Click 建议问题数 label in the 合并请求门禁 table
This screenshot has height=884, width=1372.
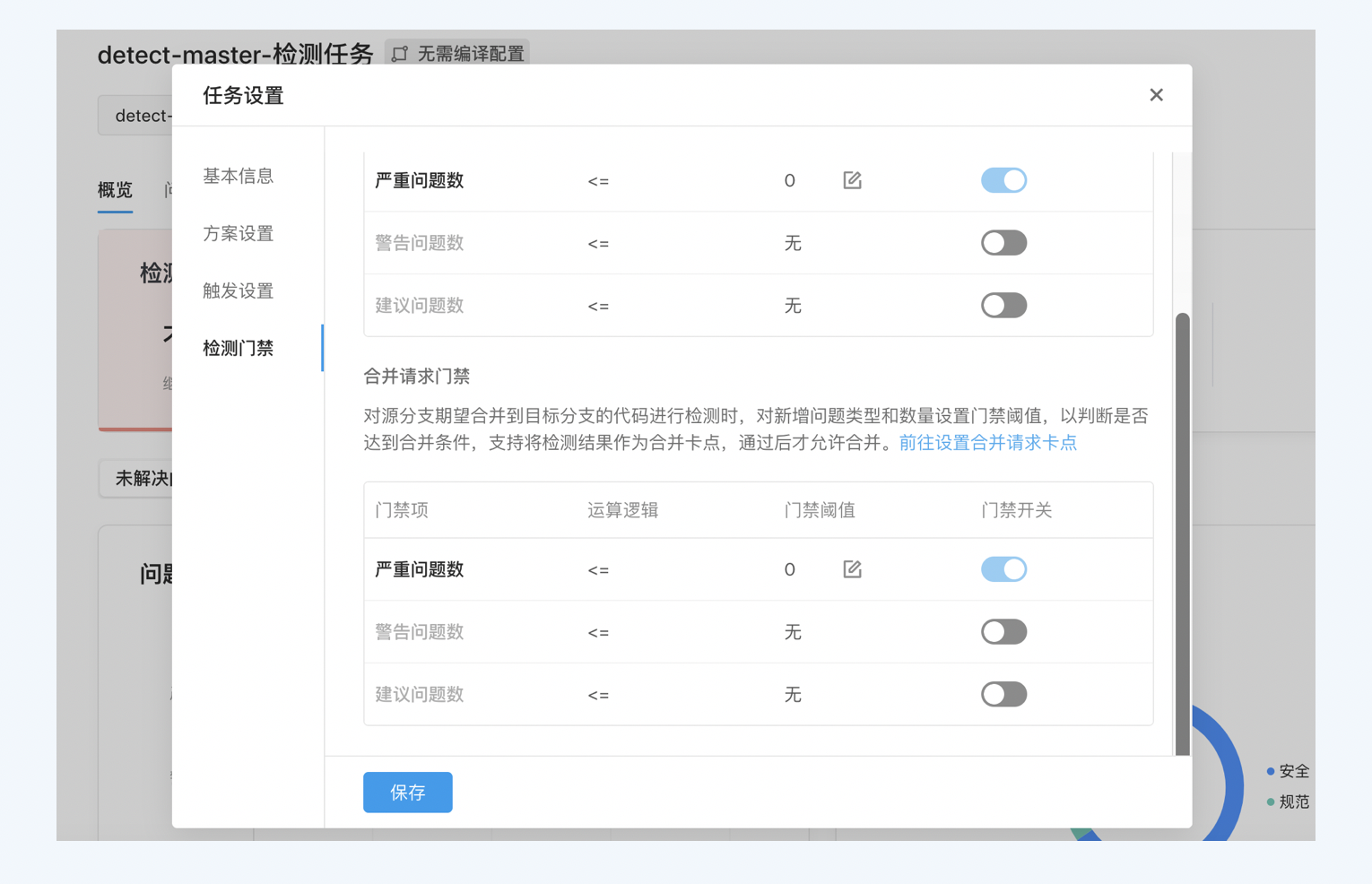420,695
